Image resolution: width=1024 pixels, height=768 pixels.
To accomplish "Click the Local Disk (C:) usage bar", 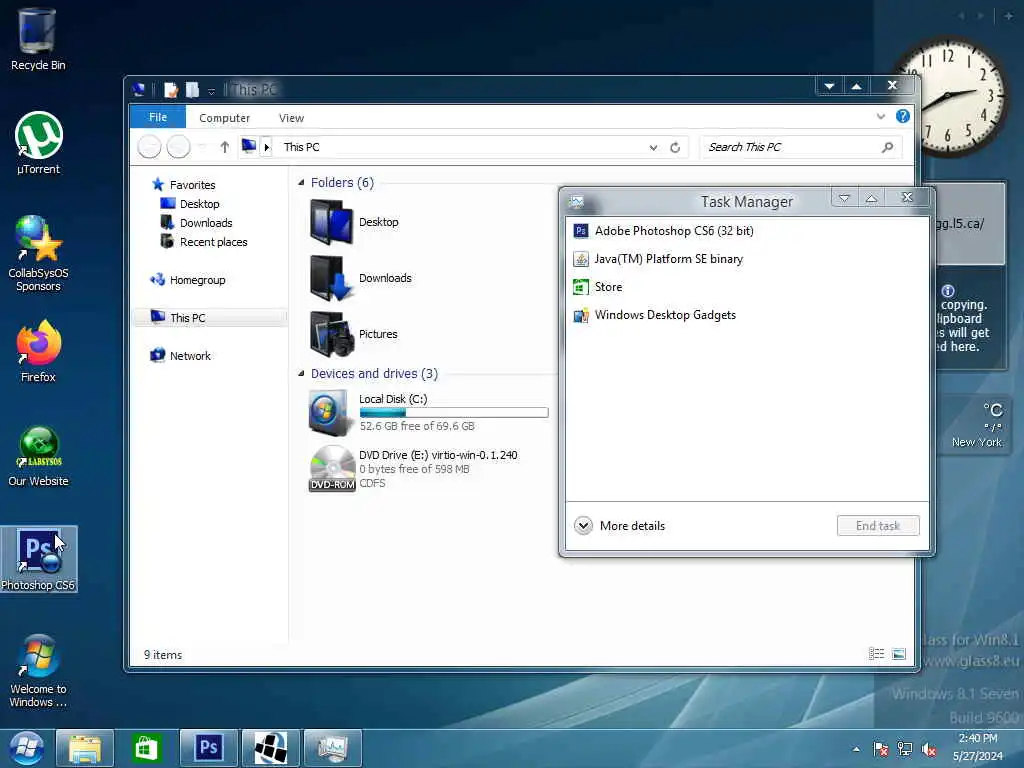I will (x=454, y=413).
